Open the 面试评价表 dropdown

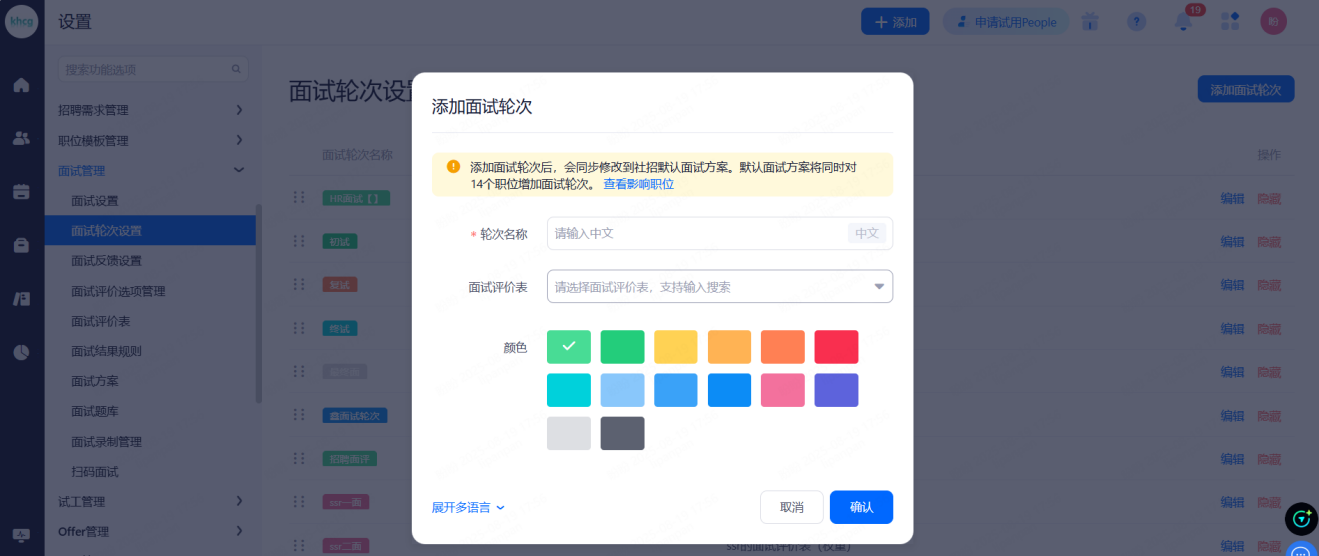tap(719, 287)
